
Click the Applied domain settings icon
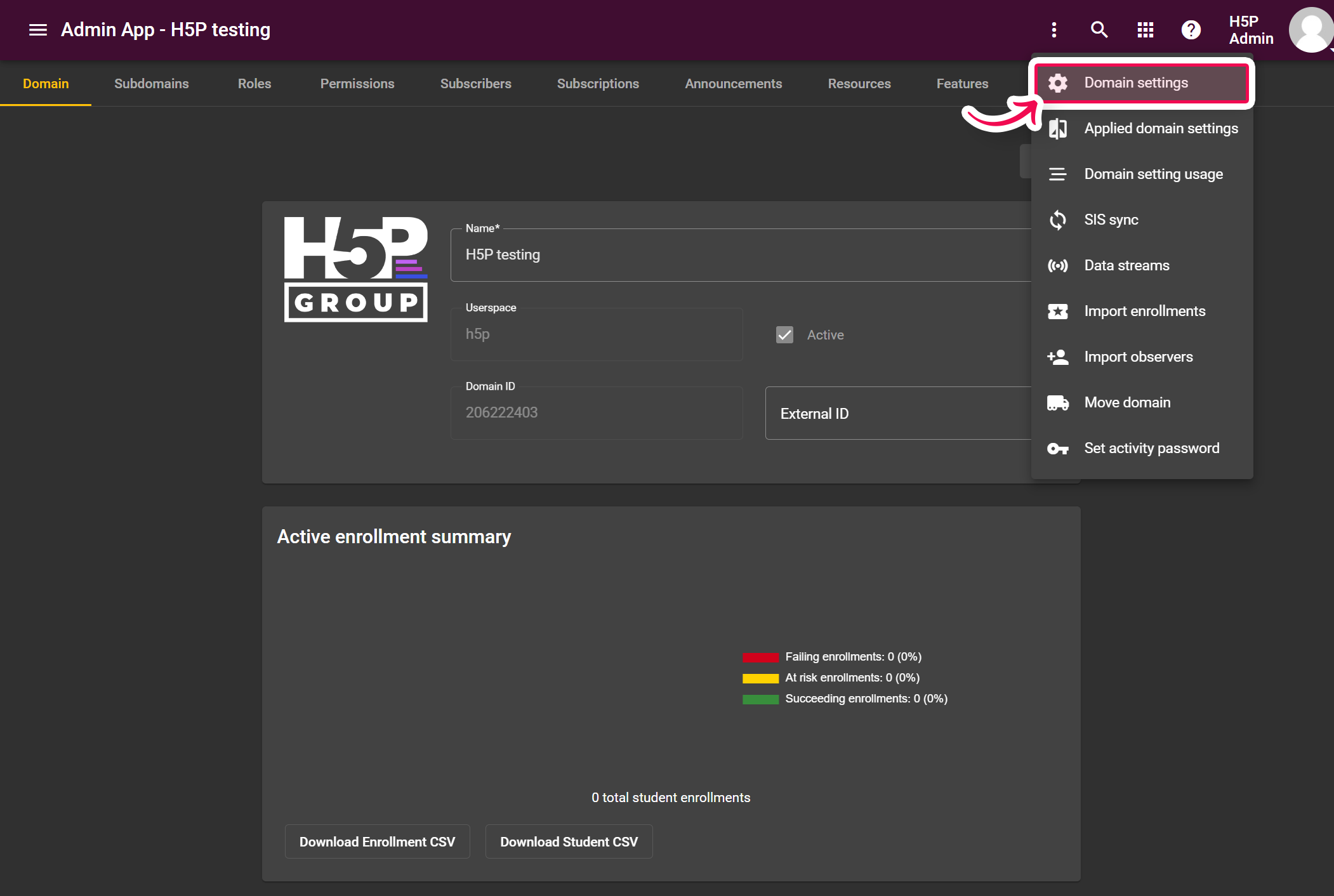[1058, 128]
